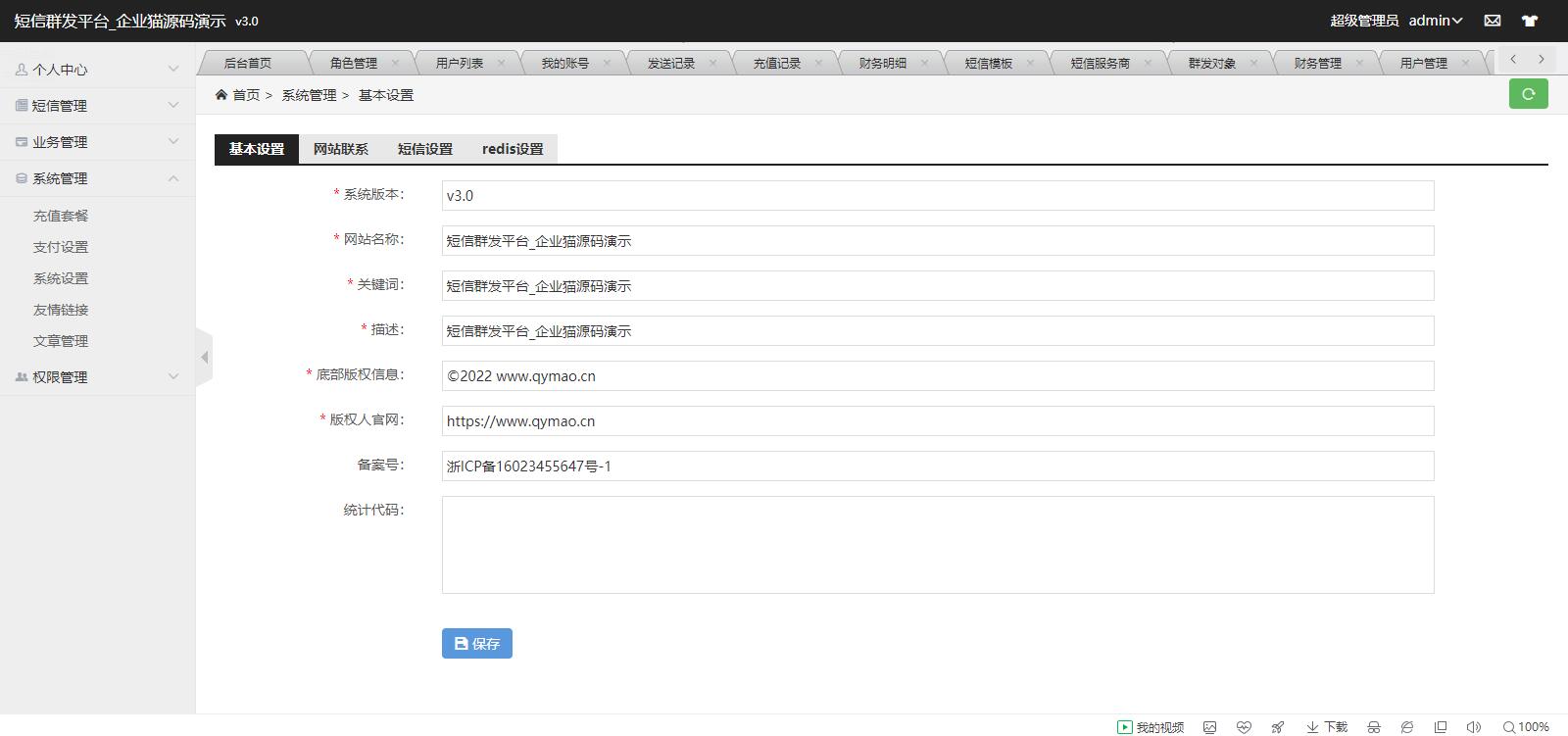Image resolution: width=1568 pixels, height=736 pixels.
Task: Expand the 短信管理 sidebar menu
Action: click(x=98, y=106)
